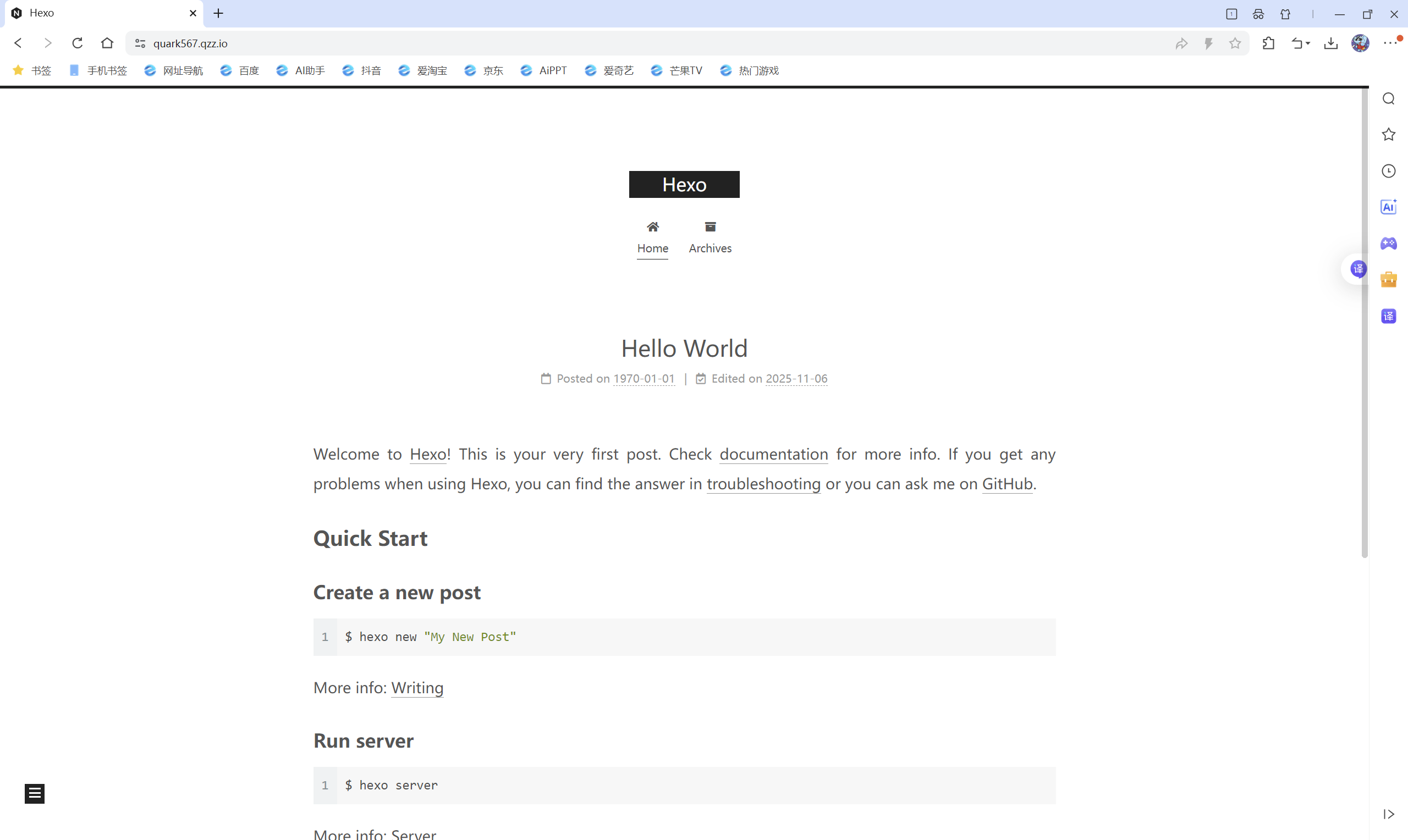The image size is (1408, 840).
Task: Follow the troubleshooting link
Action: click(x=763, y=484)
